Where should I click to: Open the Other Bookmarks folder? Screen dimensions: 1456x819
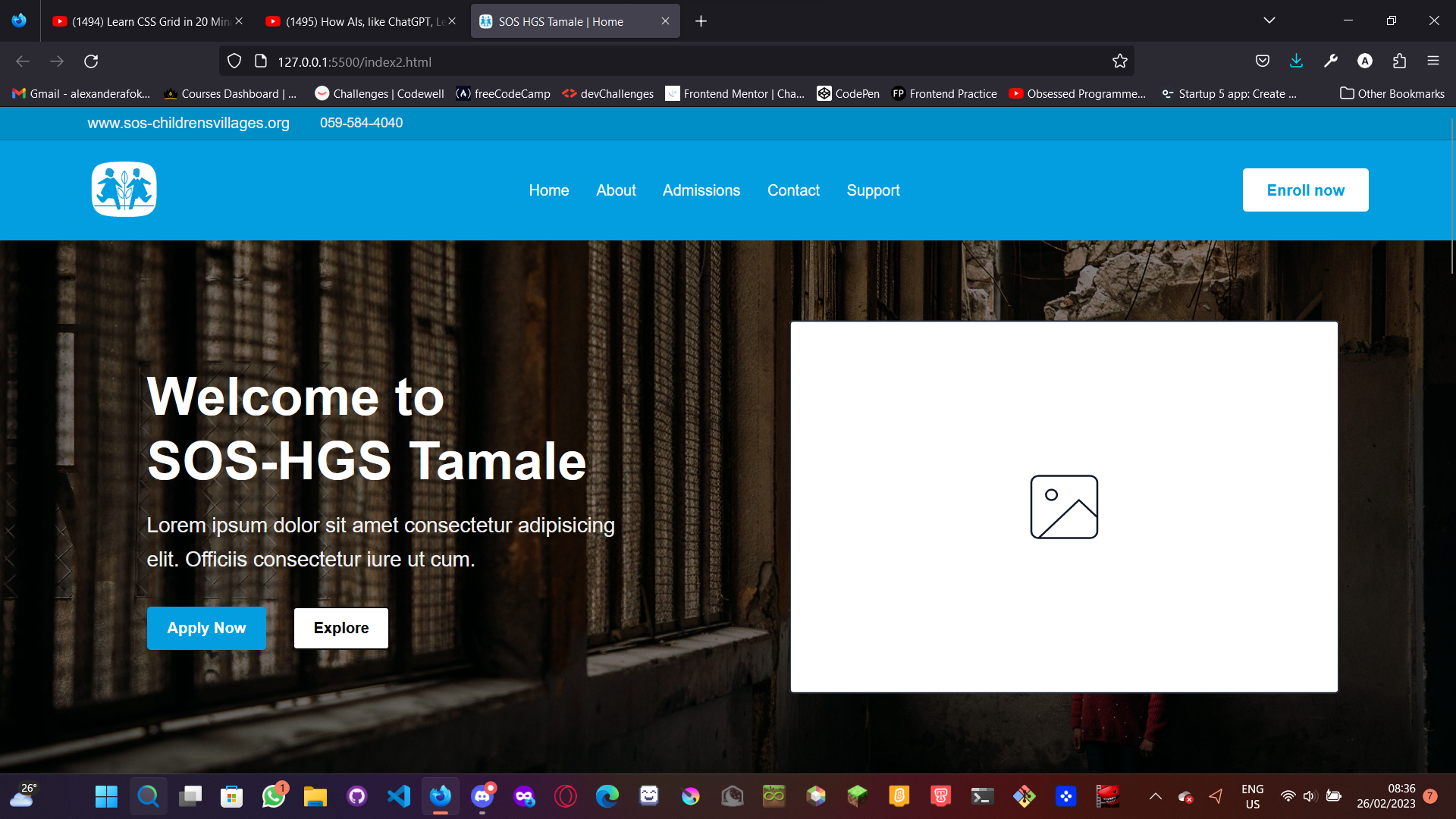(1392, 93)
